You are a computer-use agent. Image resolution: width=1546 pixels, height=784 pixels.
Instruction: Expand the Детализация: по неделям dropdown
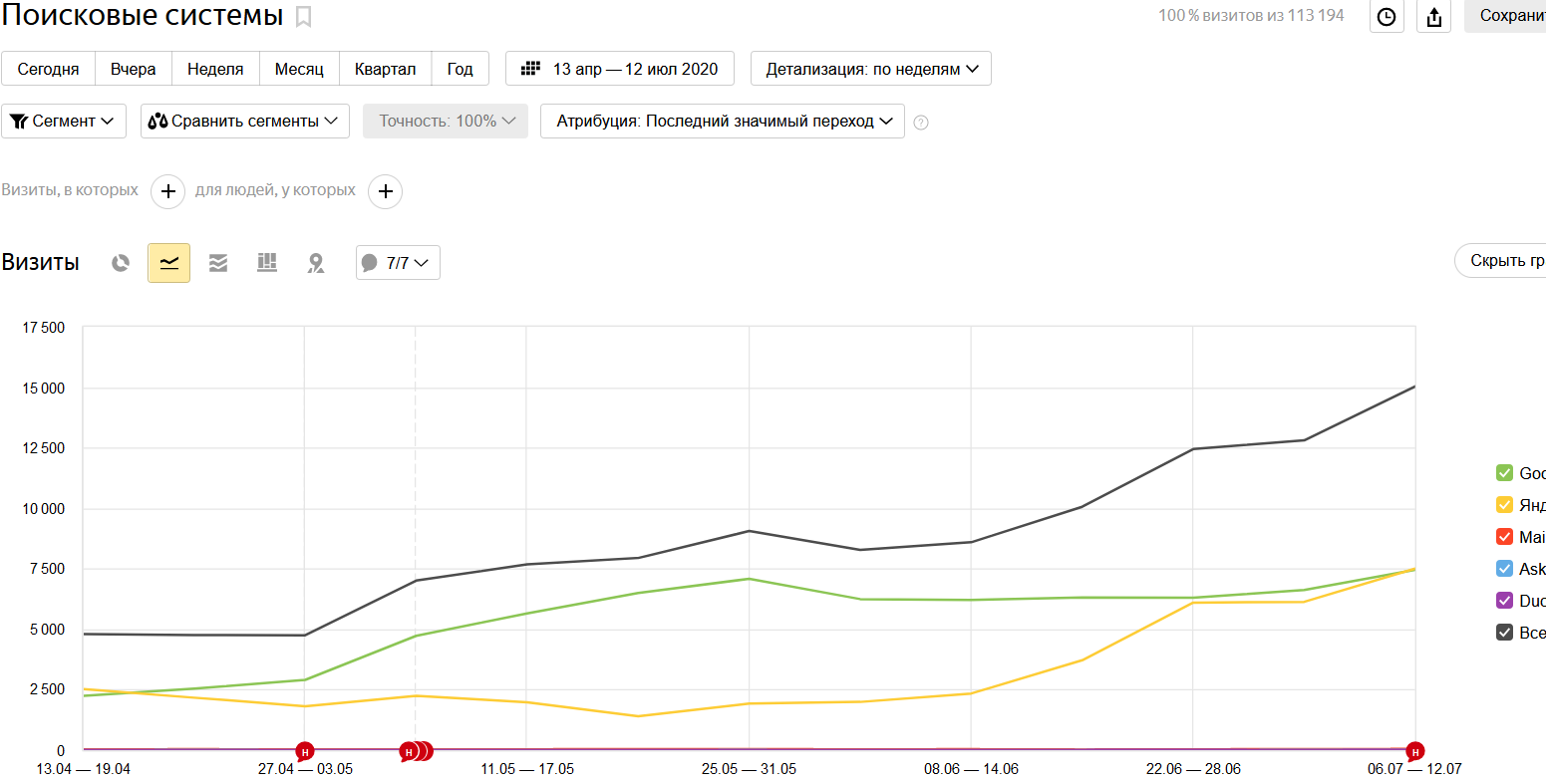click(870, 69)
